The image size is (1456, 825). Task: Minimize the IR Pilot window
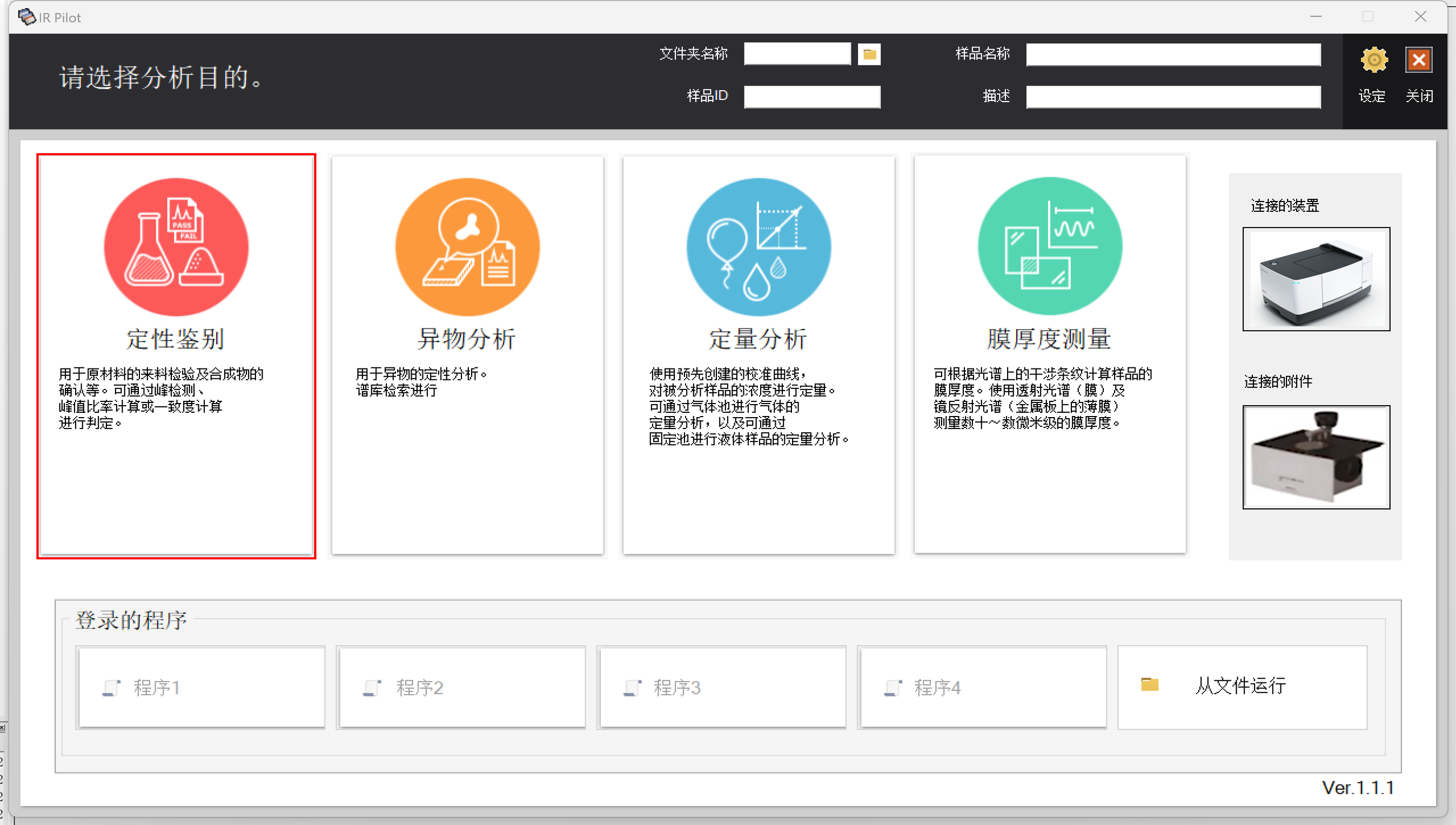1316,17
